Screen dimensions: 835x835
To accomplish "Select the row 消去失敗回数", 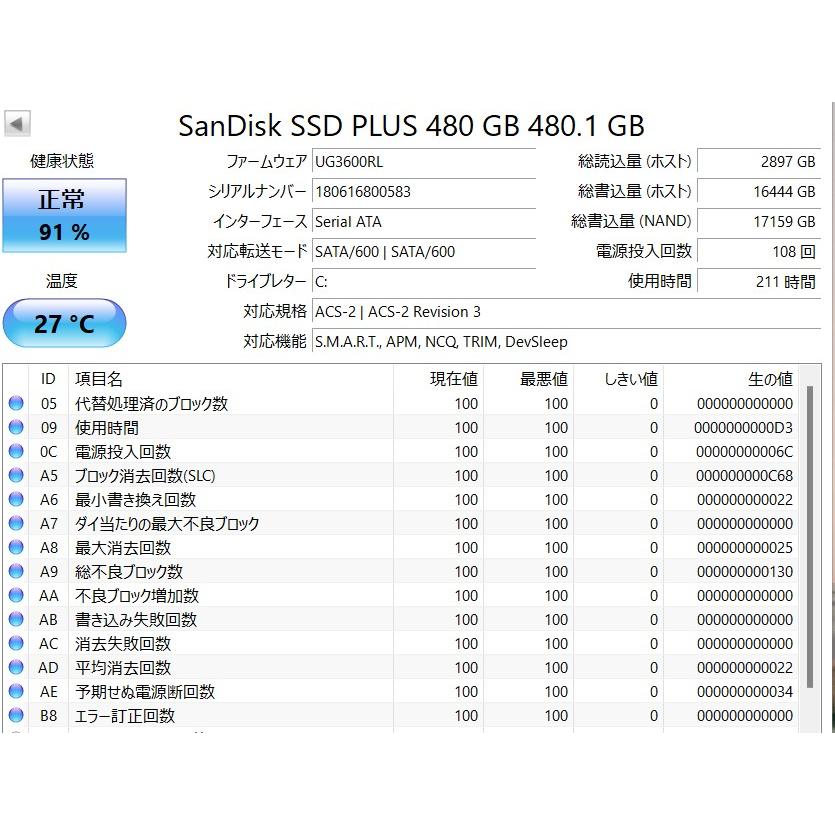I will coord(401,643).
